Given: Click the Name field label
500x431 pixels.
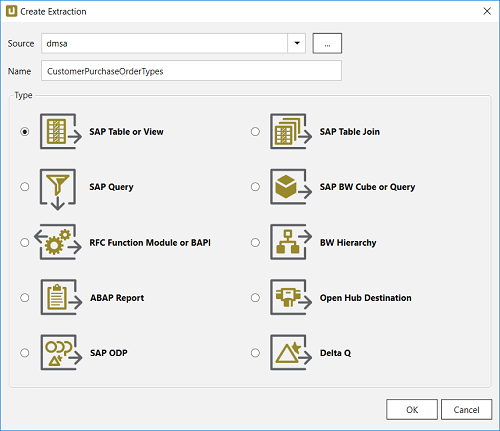Looking at the screenshot, I should click(19, 71).
